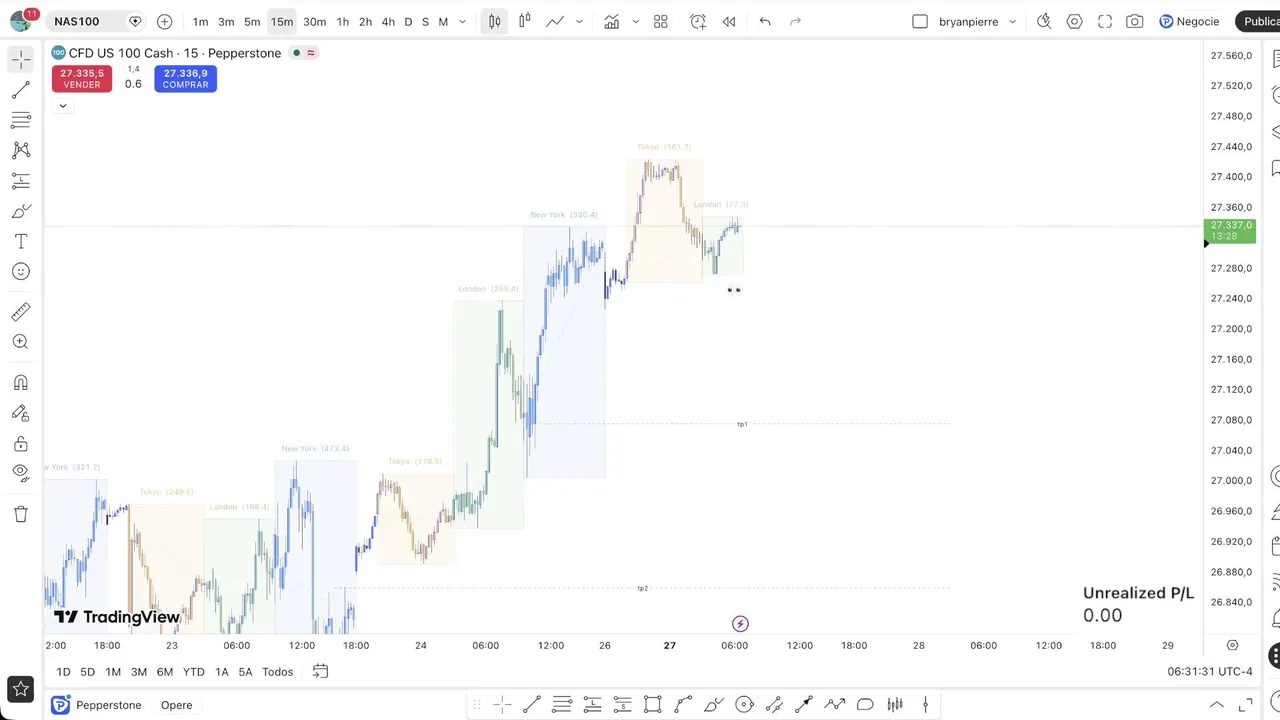The height and width of the screenshot is (720, 1280).
Task: Open the favorites star toolbar button
Action: tap(20, 688)
